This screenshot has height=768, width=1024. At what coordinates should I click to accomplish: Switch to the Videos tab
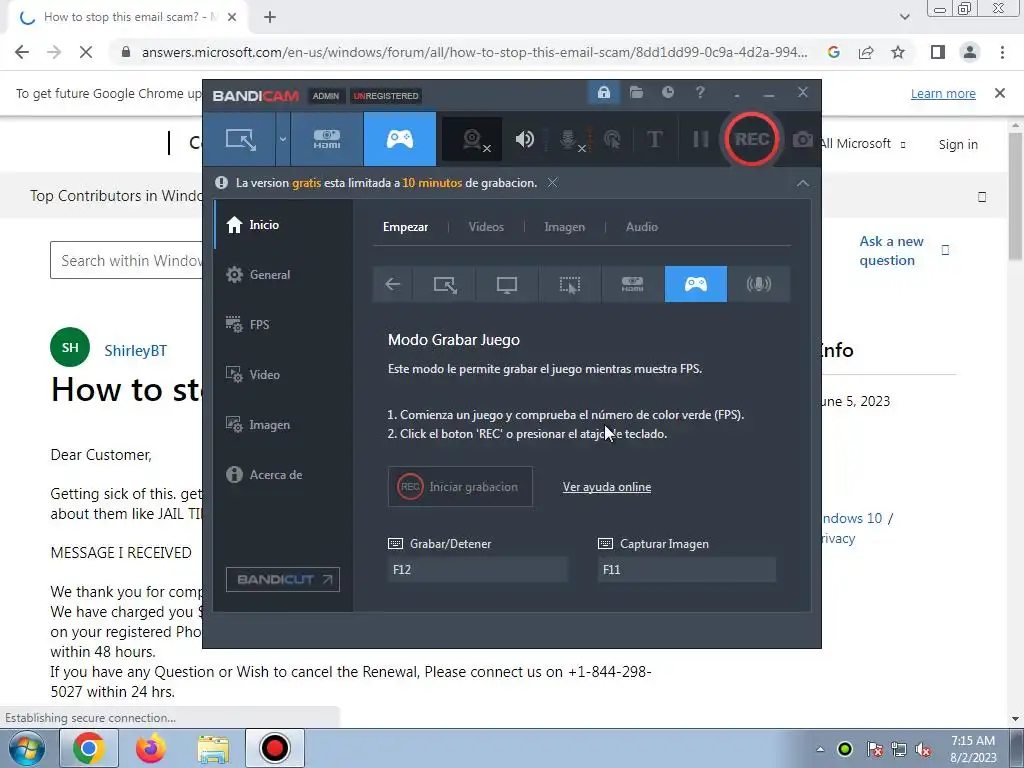tap(486, 227)
